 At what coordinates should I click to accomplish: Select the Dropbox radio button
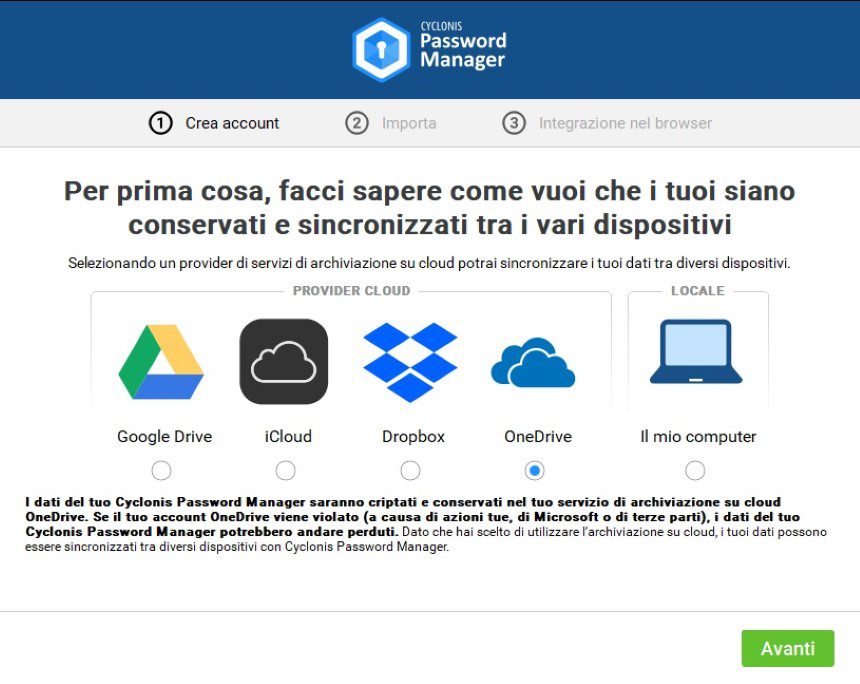[410, 471]
